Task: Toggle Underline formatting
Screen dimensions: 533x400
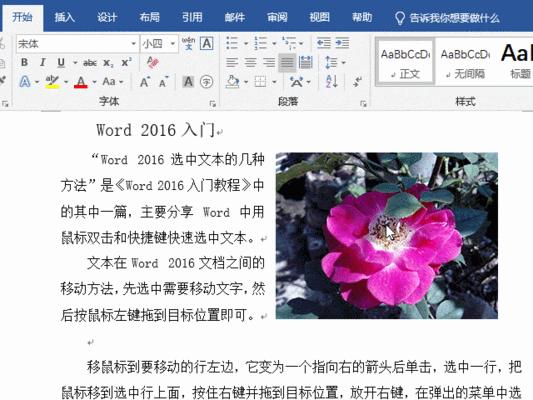Action: tap(61, 63)
